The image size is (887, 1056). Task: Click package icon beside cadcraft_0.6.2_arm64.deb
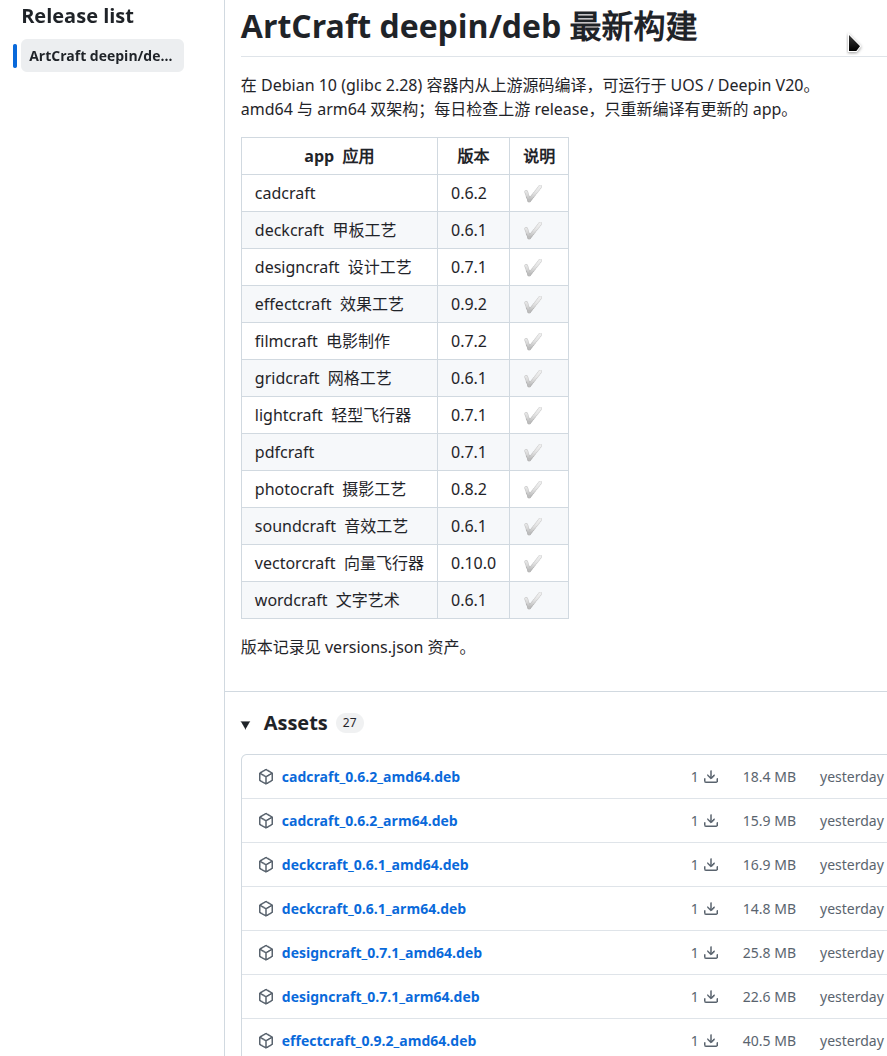[x=266, y=820]
